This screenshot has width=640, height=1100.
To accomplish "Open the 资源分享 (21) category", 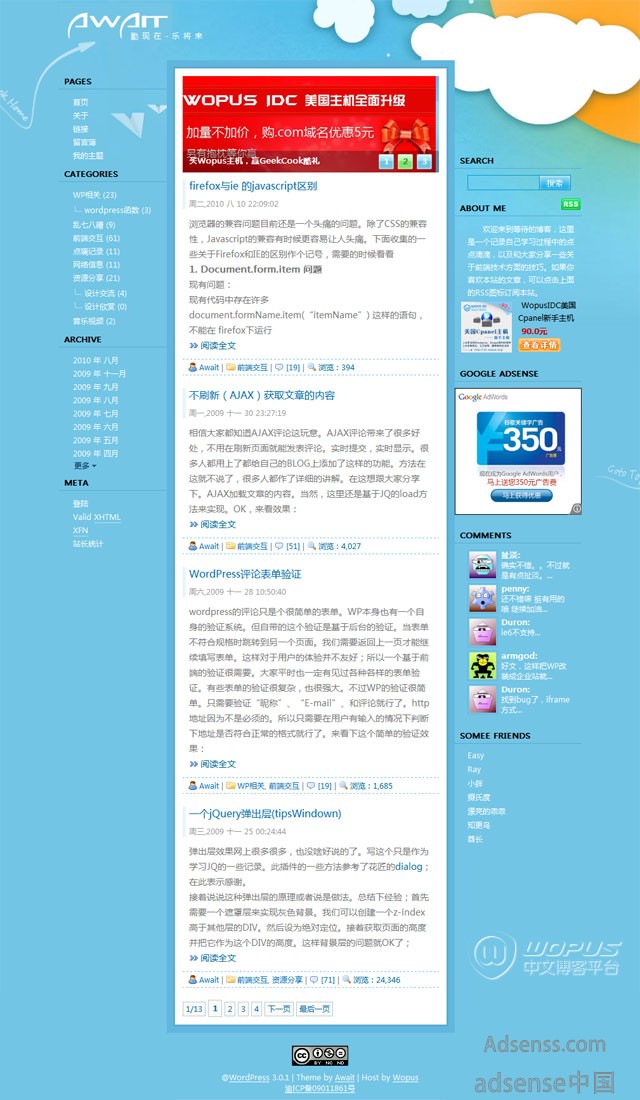I will (96, 279).
